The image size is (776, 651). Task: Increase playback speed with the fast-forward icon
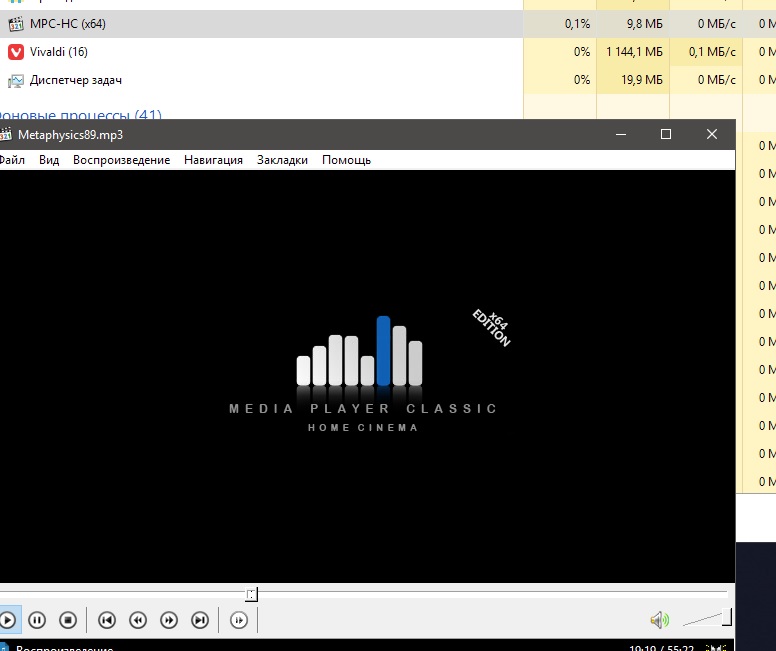point(169,620)
